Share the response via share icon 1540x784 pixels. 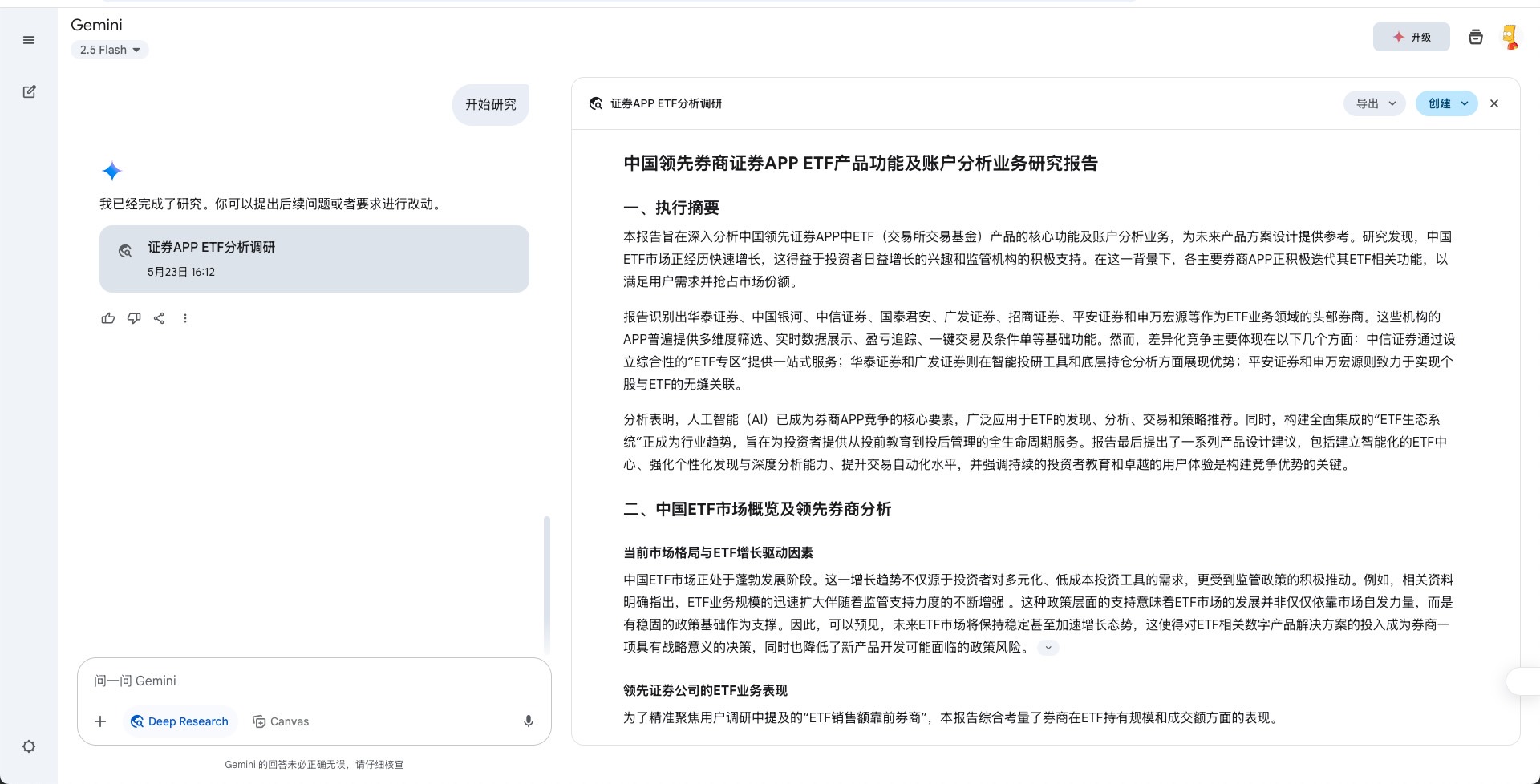(x=160, y=318)
